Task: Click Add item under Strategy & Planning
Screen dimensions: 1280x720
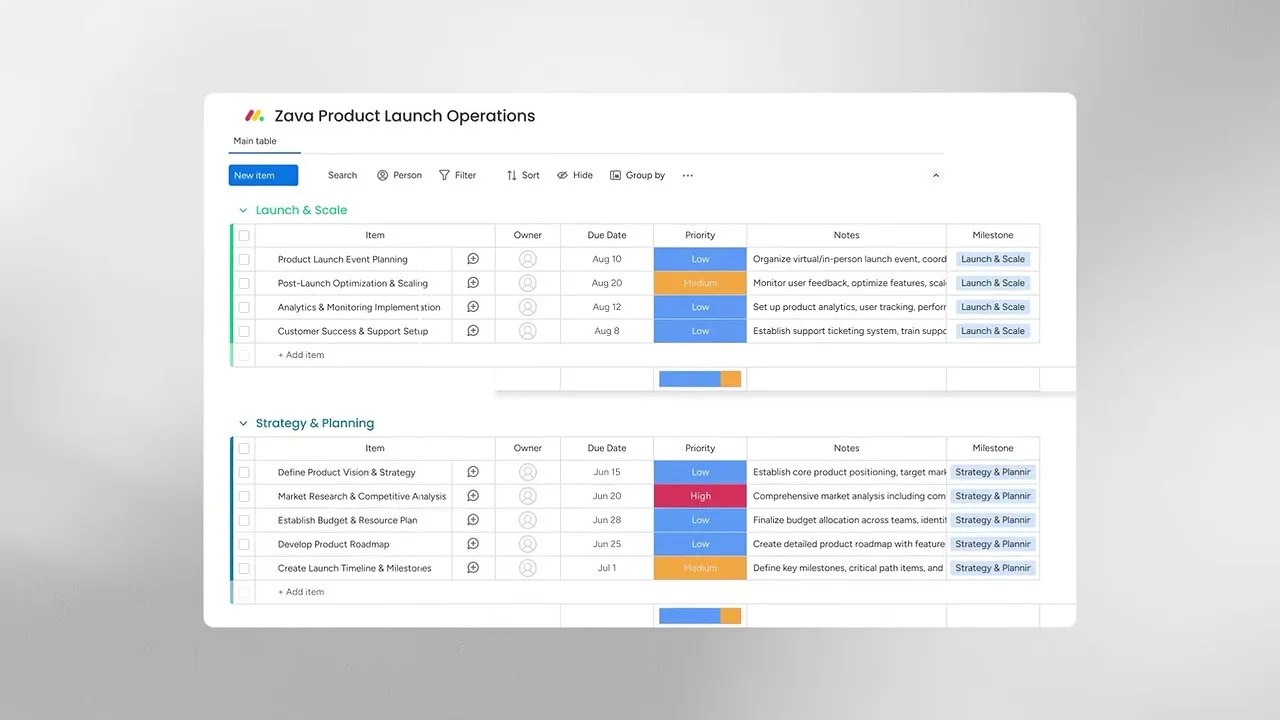Action: tap(301, 592)
